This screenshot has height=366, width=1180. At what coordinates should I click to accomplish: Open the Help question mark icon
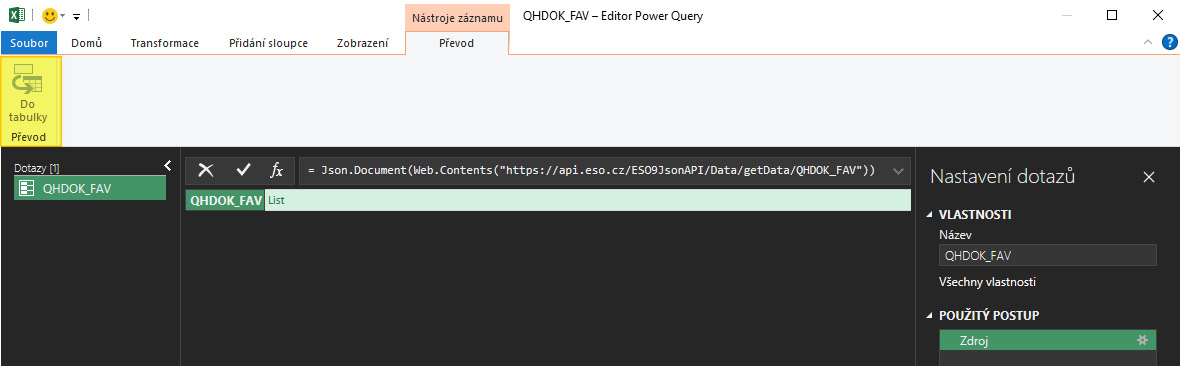[x=1169, y=42]
